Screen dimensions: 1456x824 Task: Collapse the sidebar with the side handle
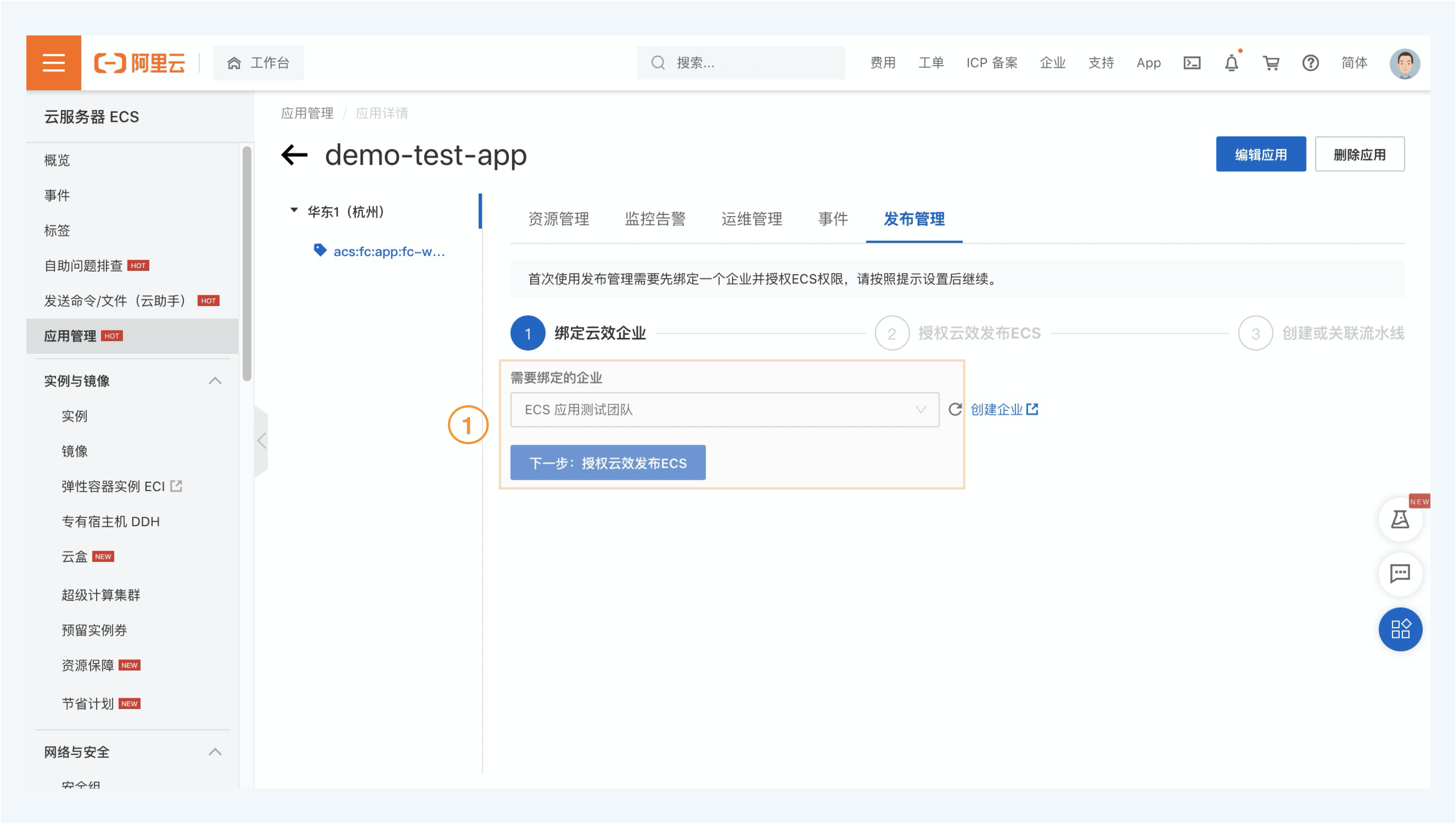[261, 441]
